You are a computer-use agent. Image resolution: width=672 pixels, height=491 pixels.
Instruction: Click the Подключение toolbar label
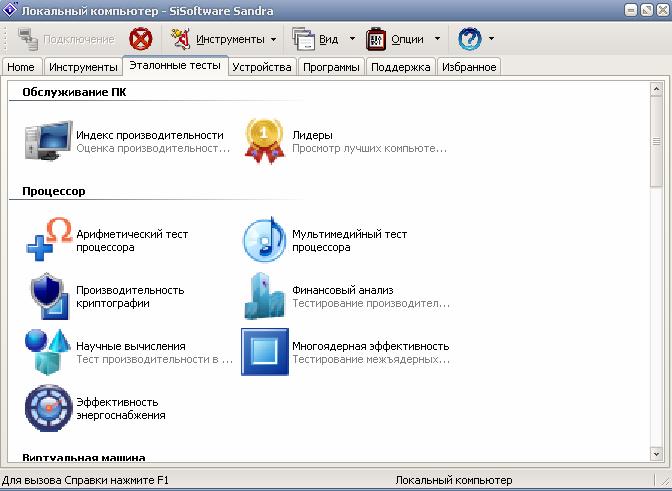(79, 39)
